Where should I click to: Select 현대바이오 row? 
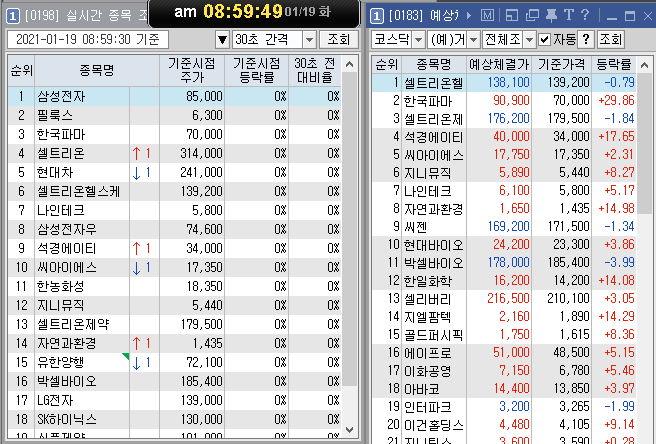point(504,245)
